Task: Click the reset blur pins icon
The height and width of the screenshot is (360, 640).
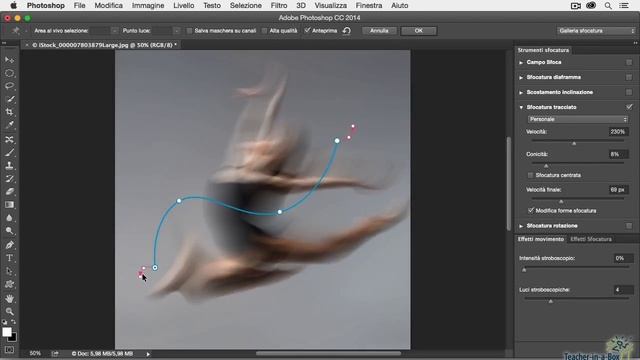Action: click(347, 31)
